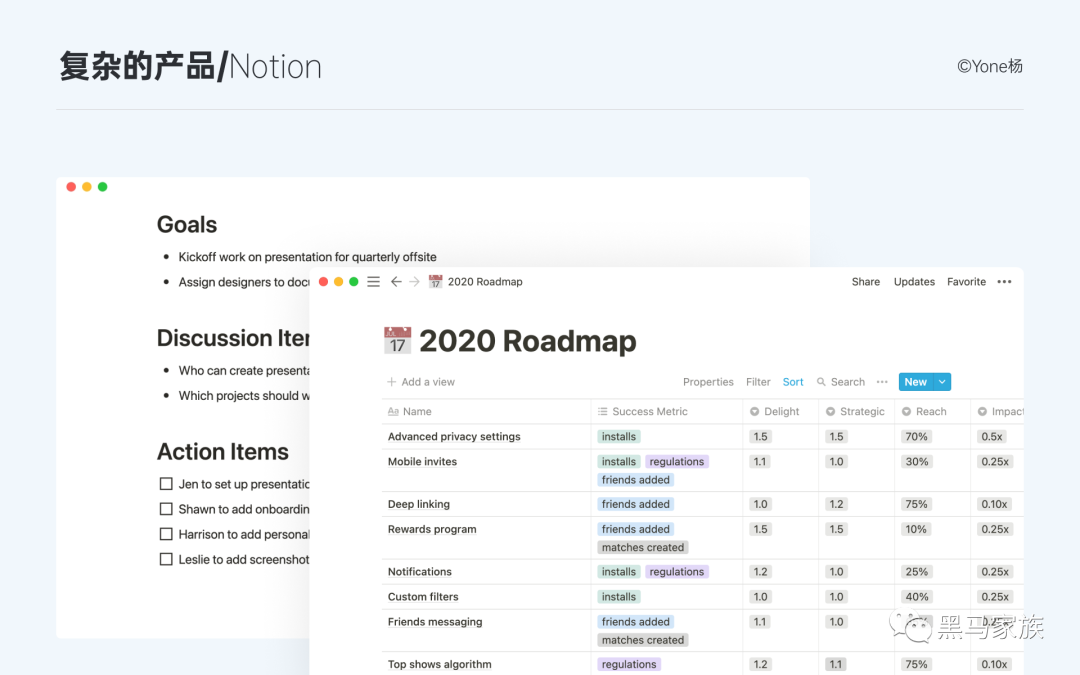
Task: Click the Search field in the database toolbar
Action: [x=841, y=382]
